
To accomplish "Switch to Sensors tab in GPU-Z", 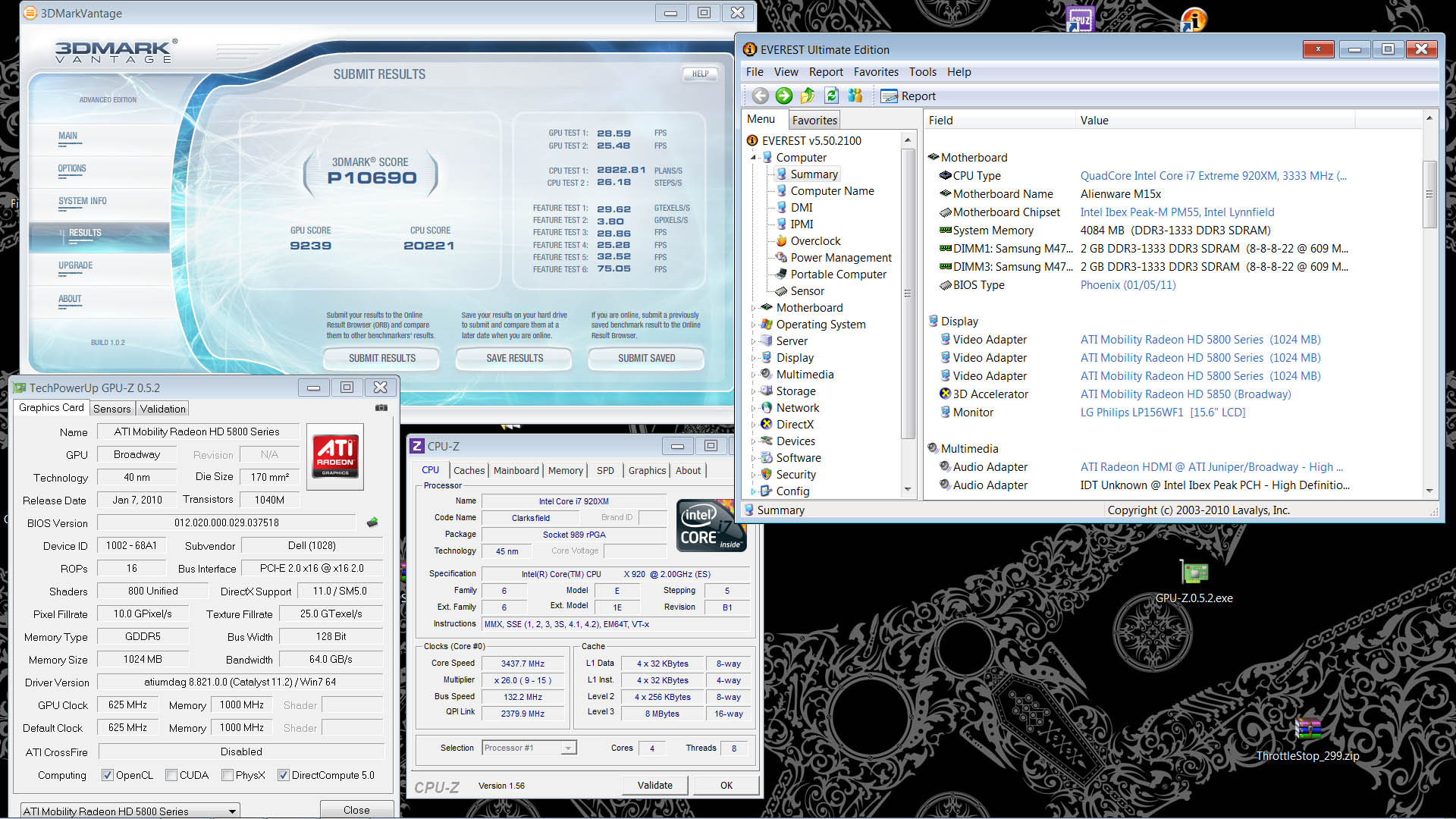I will point(112,408).
